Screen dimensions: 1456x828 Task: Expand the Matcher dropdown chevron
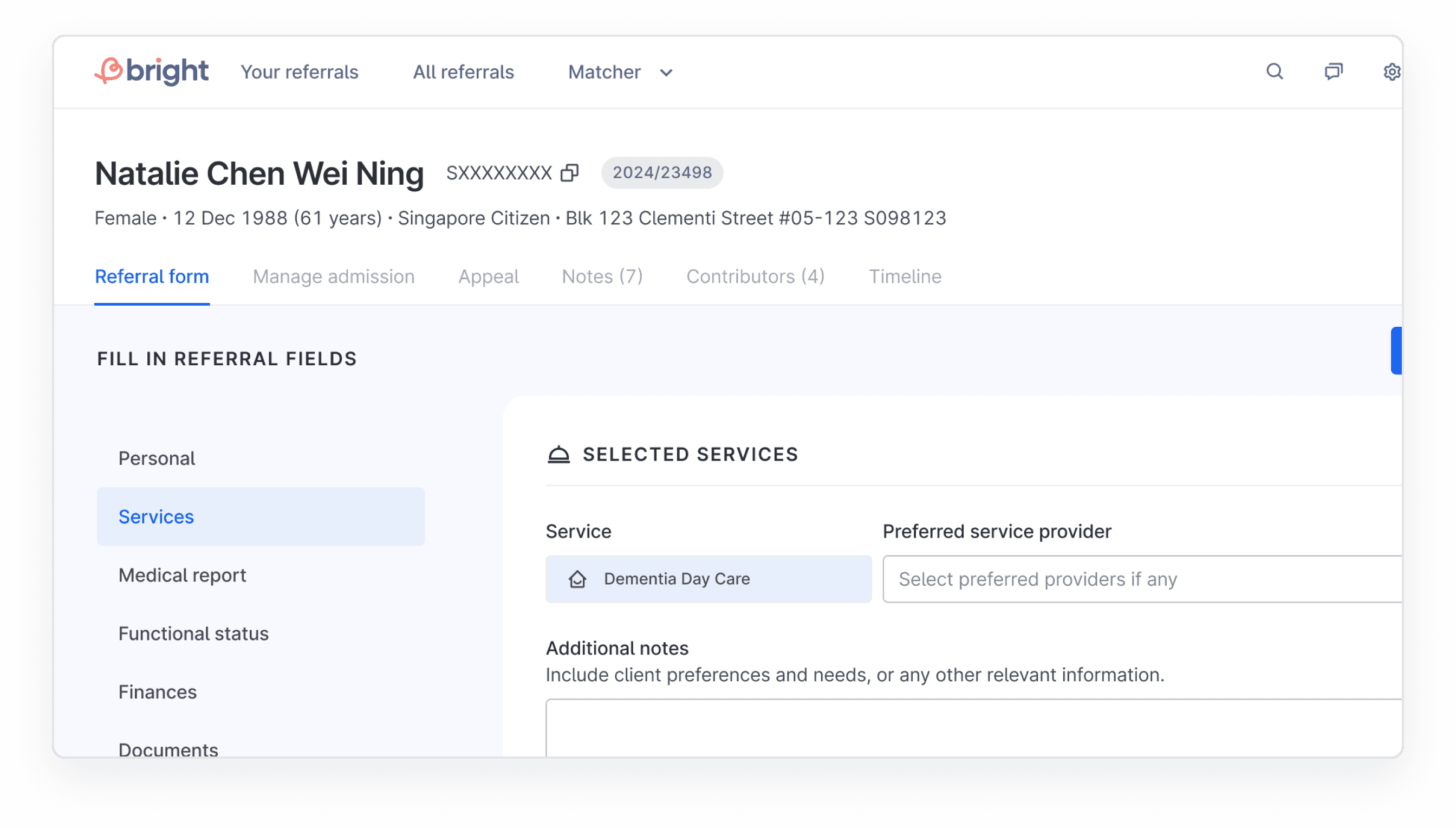pos(666,73)
